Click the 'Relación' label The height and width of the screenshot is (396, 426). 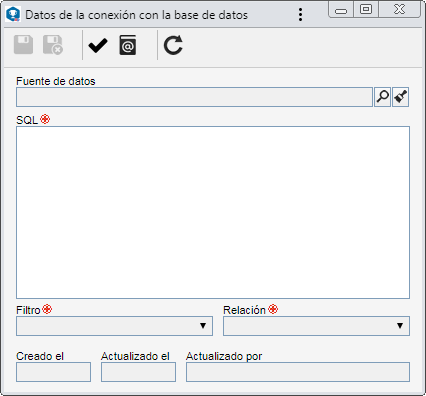point(244,310)
